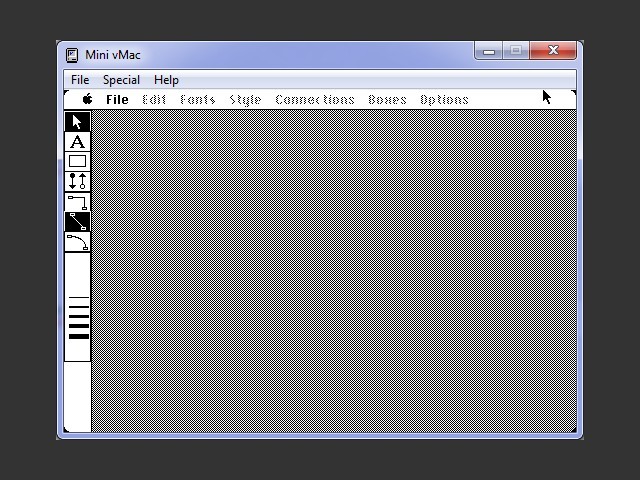Pick the up-down arrows connection tool

click(x=77, y=181)
